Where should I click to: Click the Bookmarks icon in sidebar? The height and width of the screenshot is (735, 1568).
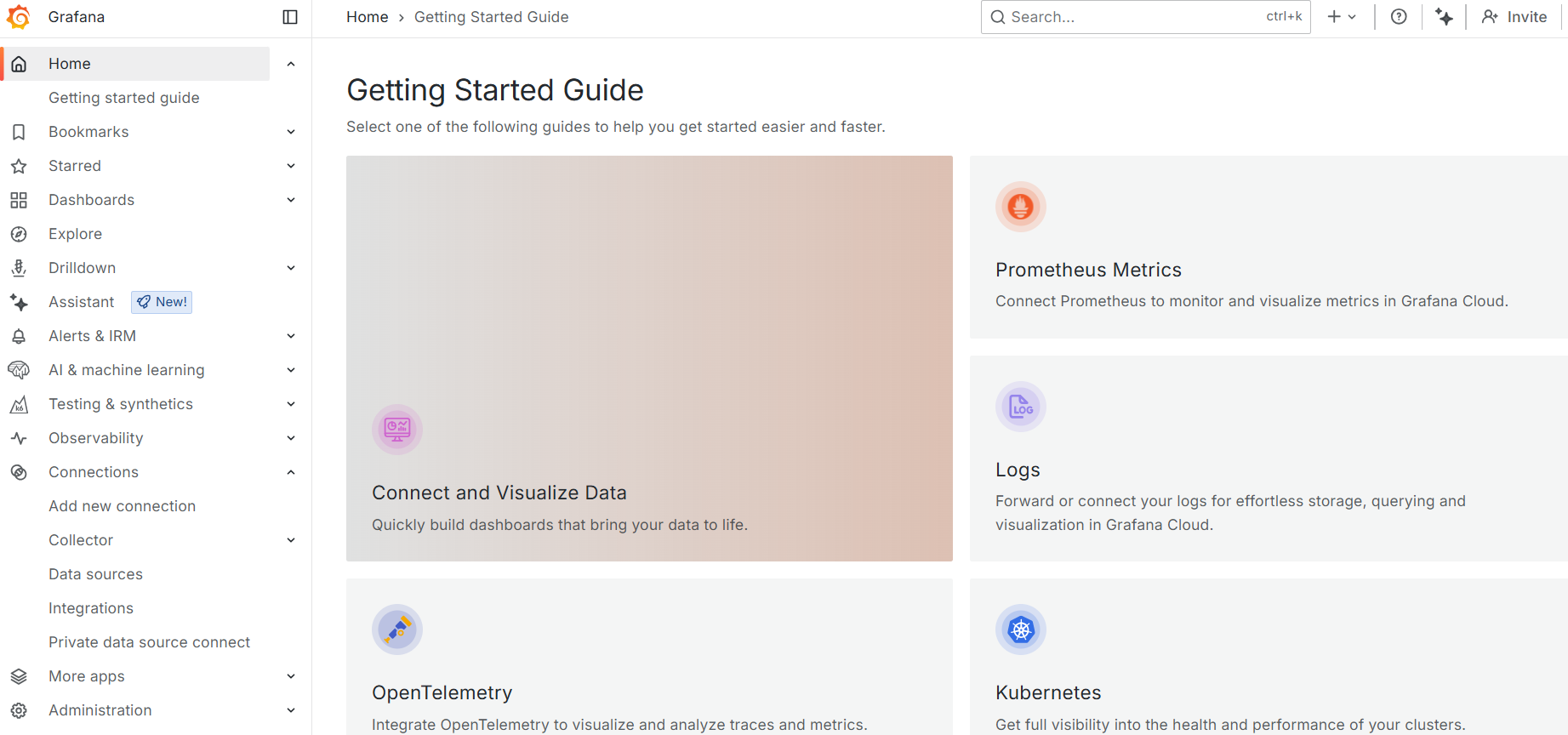tap(19, 132)
